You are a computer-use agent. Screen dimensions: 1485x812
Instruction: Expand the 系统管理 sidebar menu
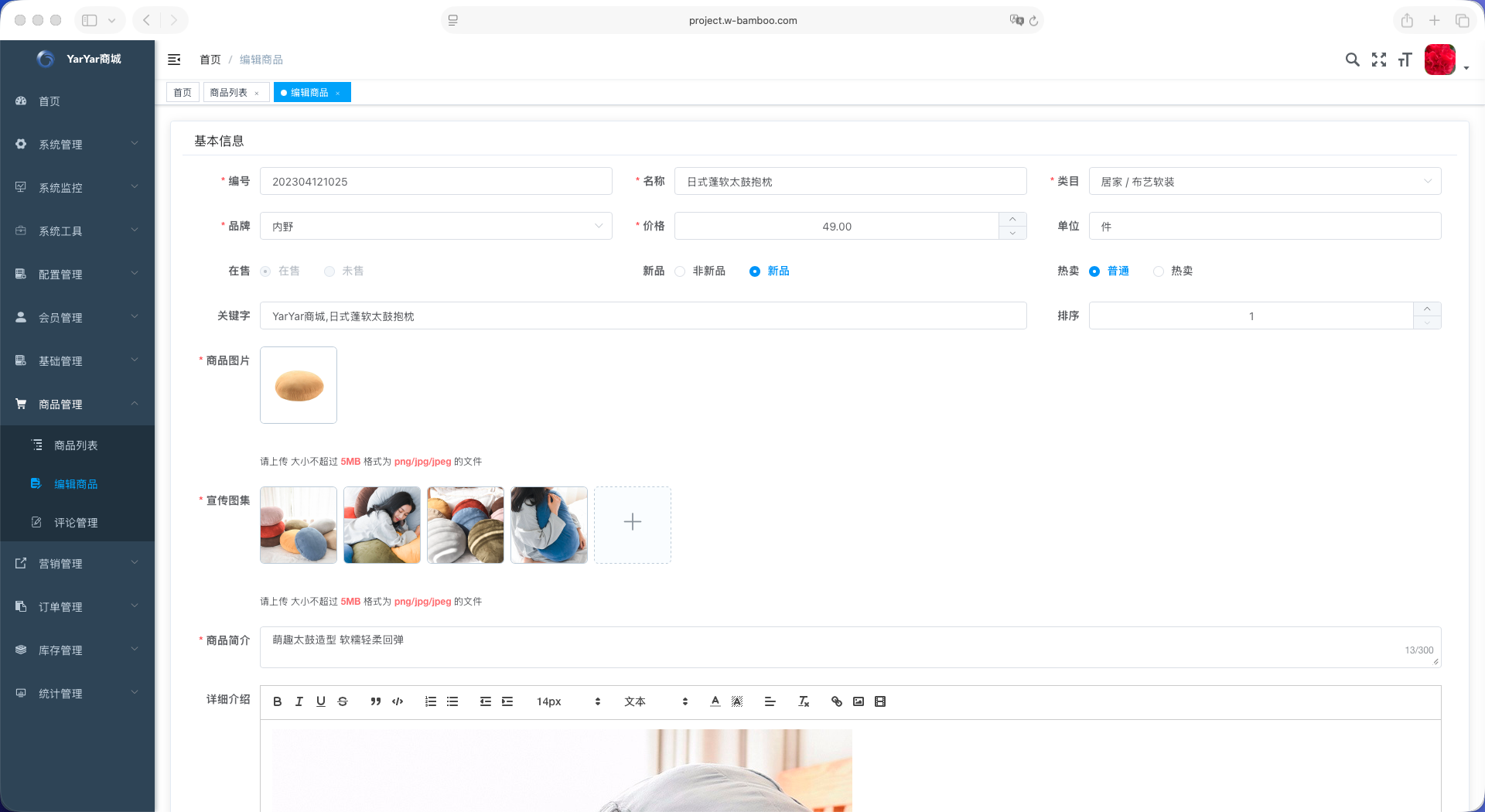[x=77, y=145]
